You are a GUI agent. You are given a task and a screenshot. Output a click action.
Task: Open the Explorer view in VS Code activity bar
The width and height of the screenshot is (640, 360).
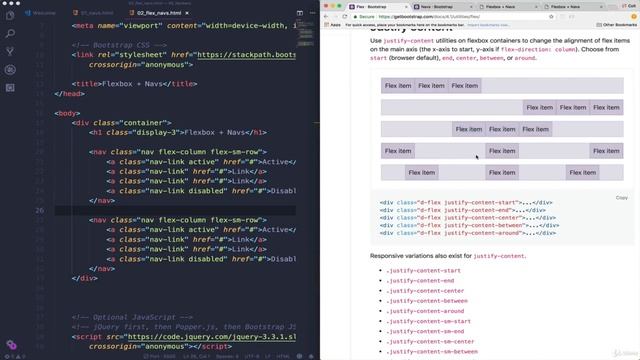click(10, 16)
